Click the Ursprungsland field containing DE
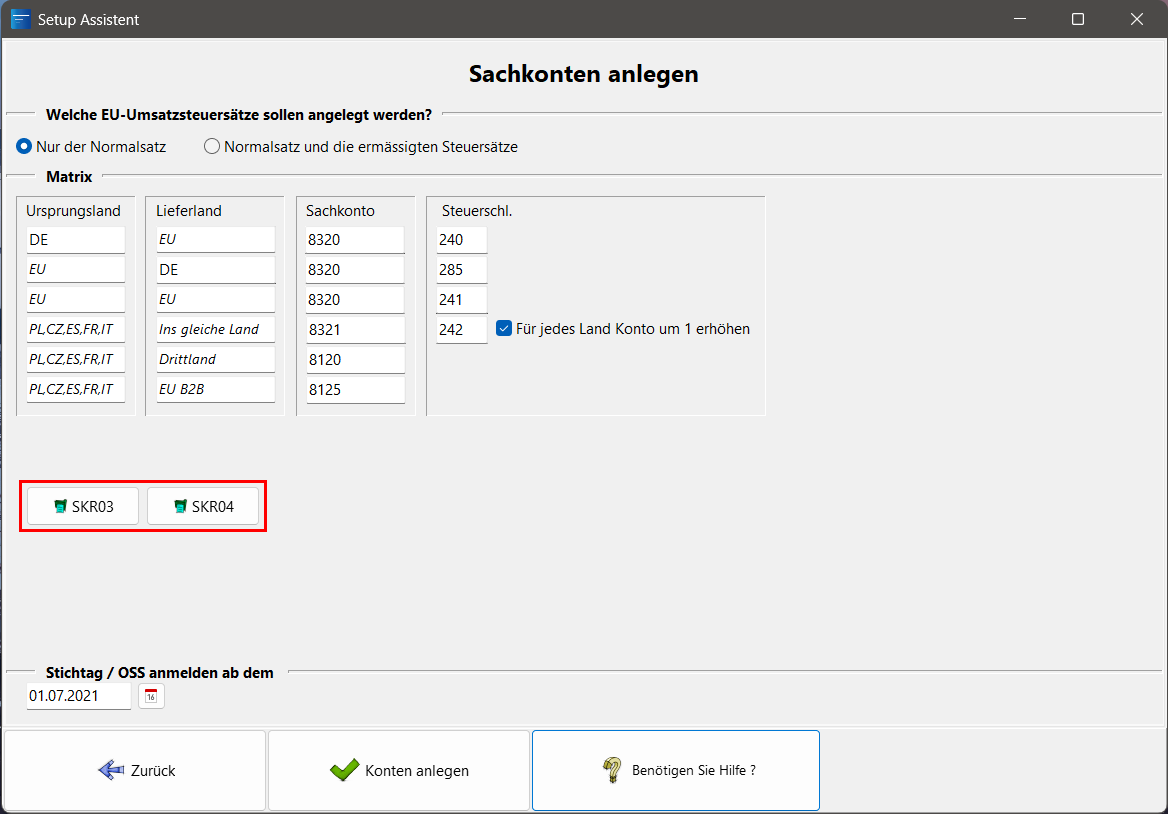 click(x=76, y=240)
